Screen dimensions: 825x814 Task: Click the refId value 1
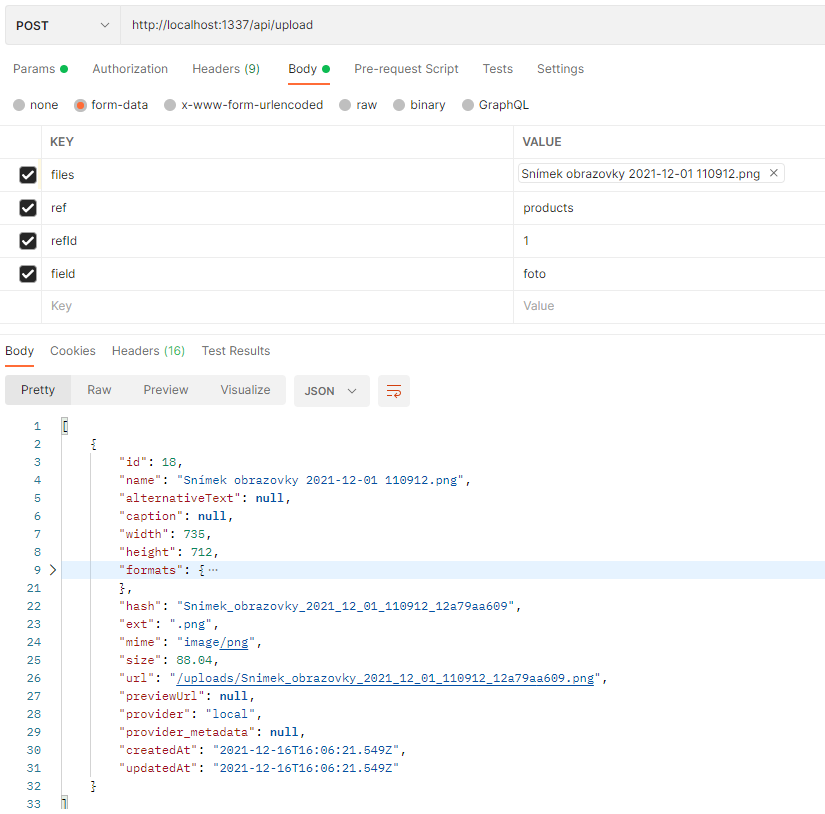click(x=669, y=241)
